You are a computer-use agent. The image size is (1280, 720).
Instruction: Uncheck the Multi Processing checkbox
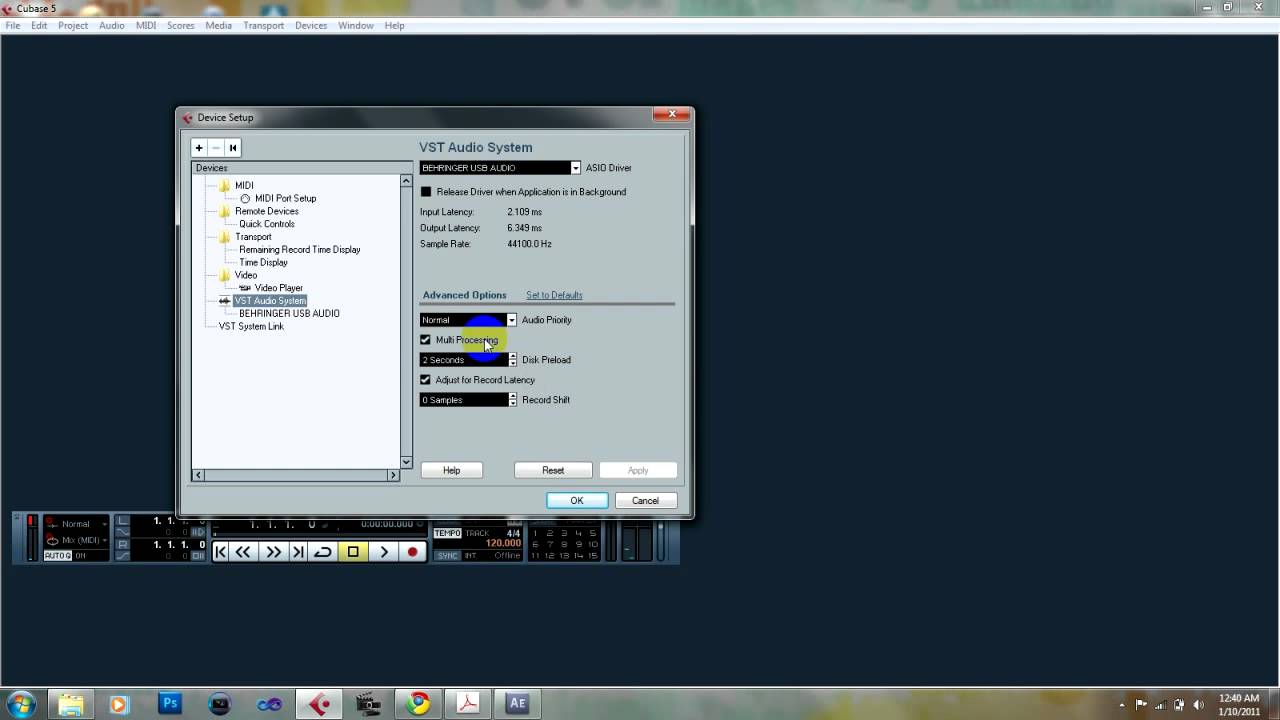[x=425, y=340]
